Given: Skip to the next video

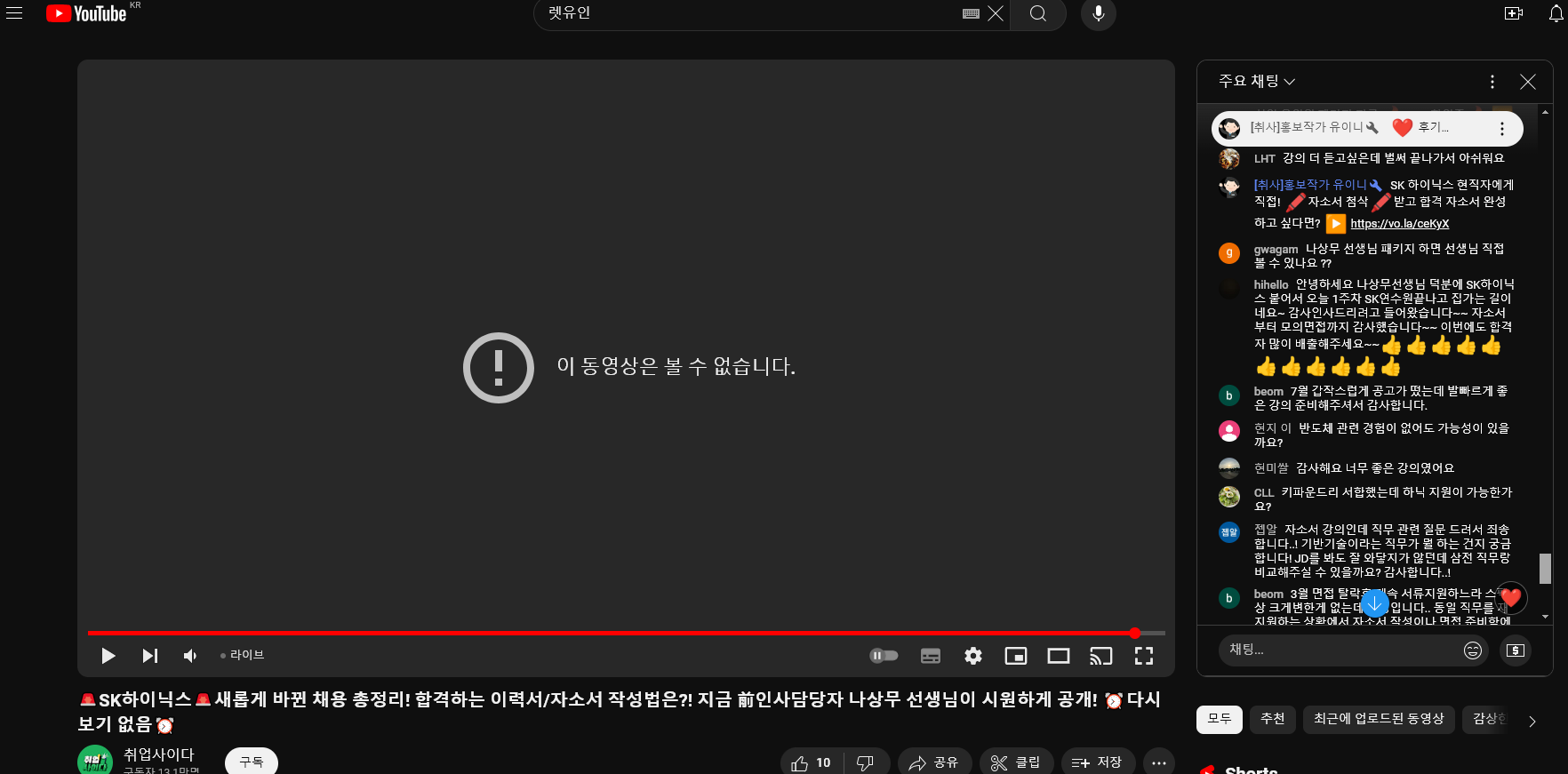Looking at the screenshot, I should click(x=150, y=656).
